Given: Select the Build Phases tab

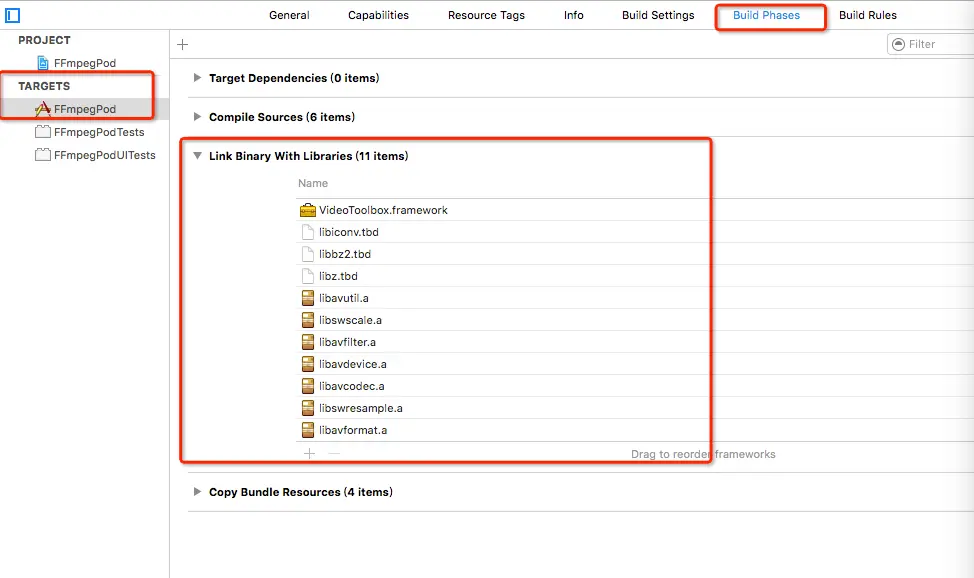Looking at the screenshot, I should pos(767,15).
